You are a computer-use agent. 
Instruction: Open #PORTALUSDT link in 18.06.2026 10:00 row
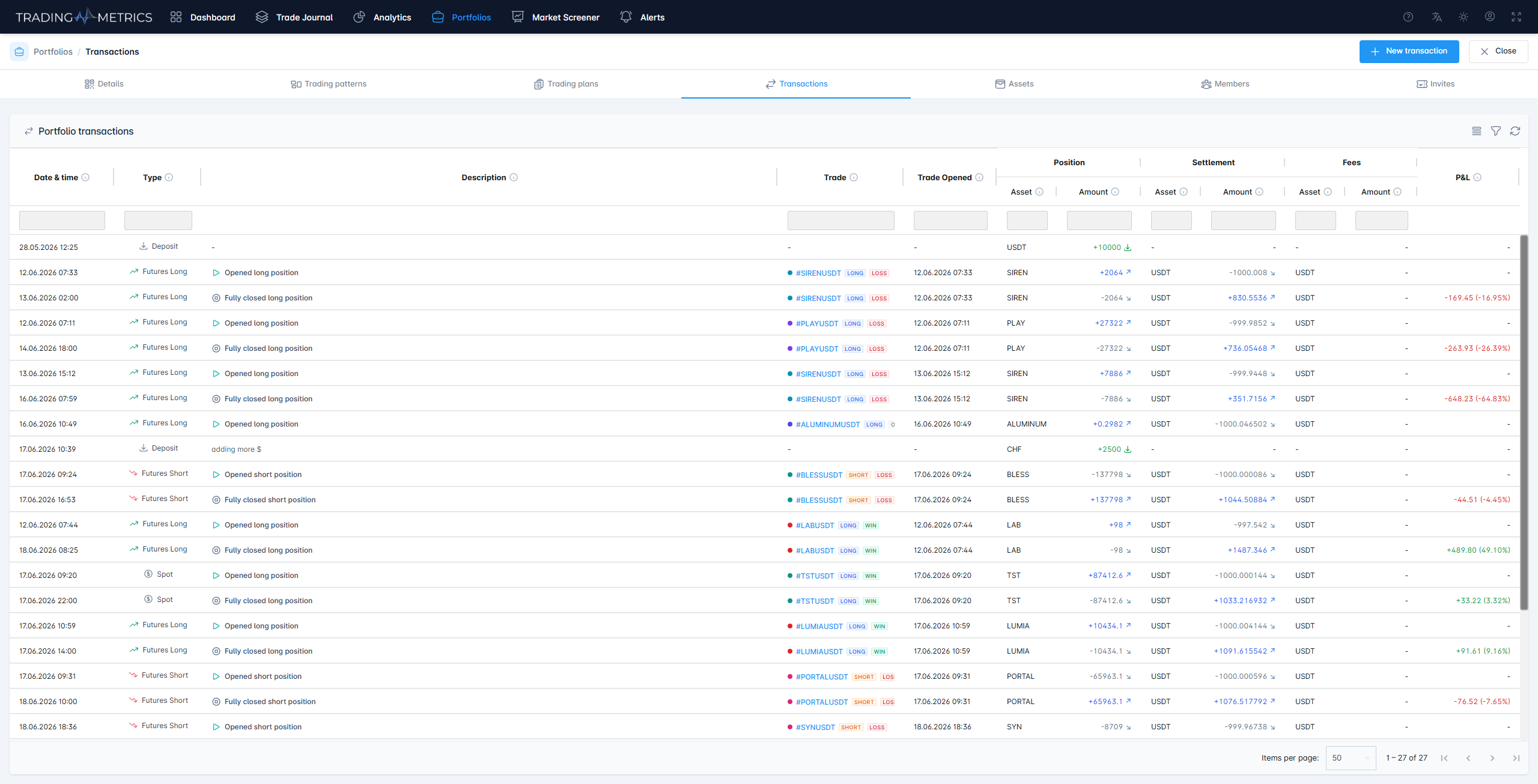822,702
